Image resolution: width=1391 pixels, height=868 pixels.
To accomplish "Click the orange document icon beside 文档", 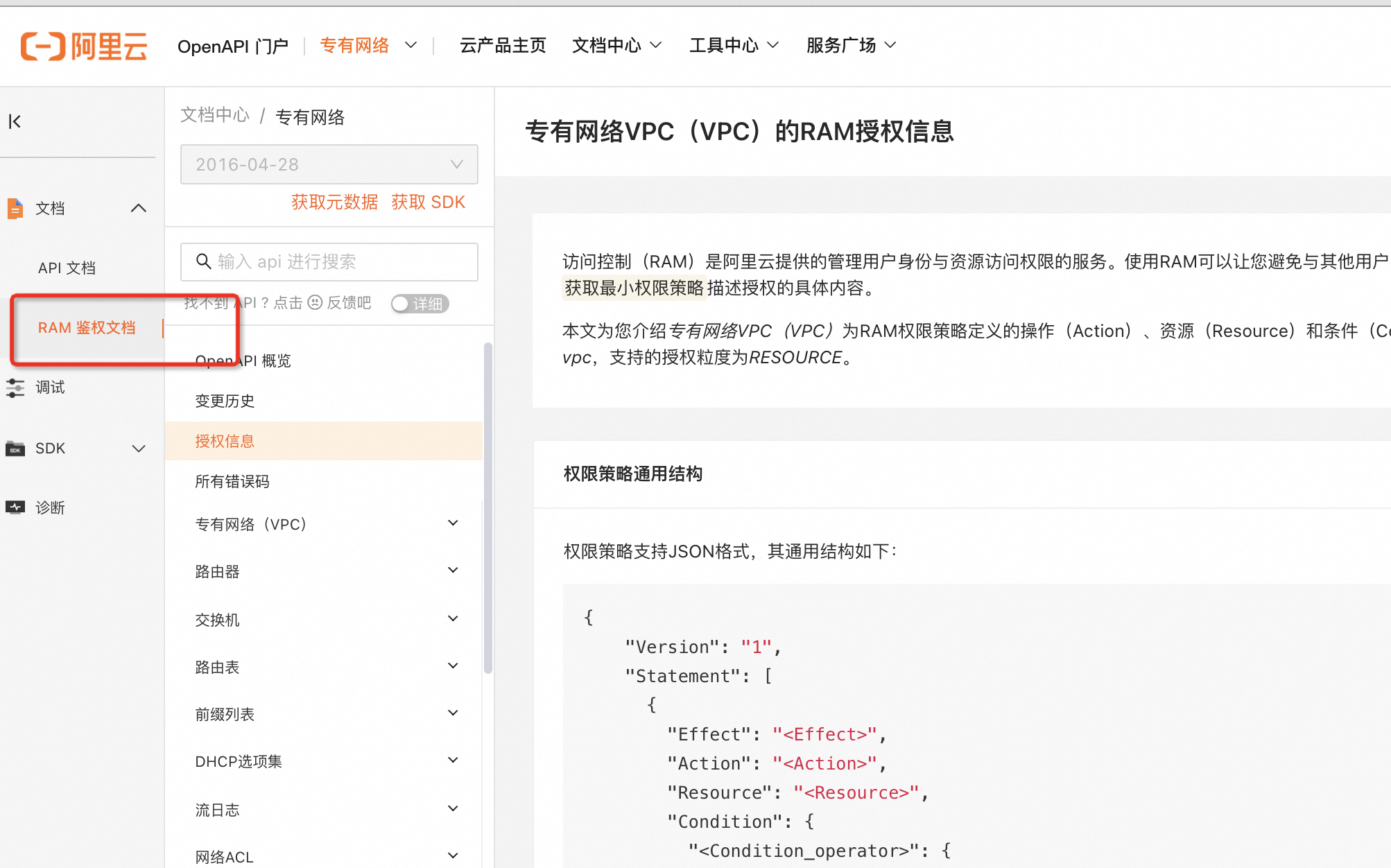I will point(15,208).
